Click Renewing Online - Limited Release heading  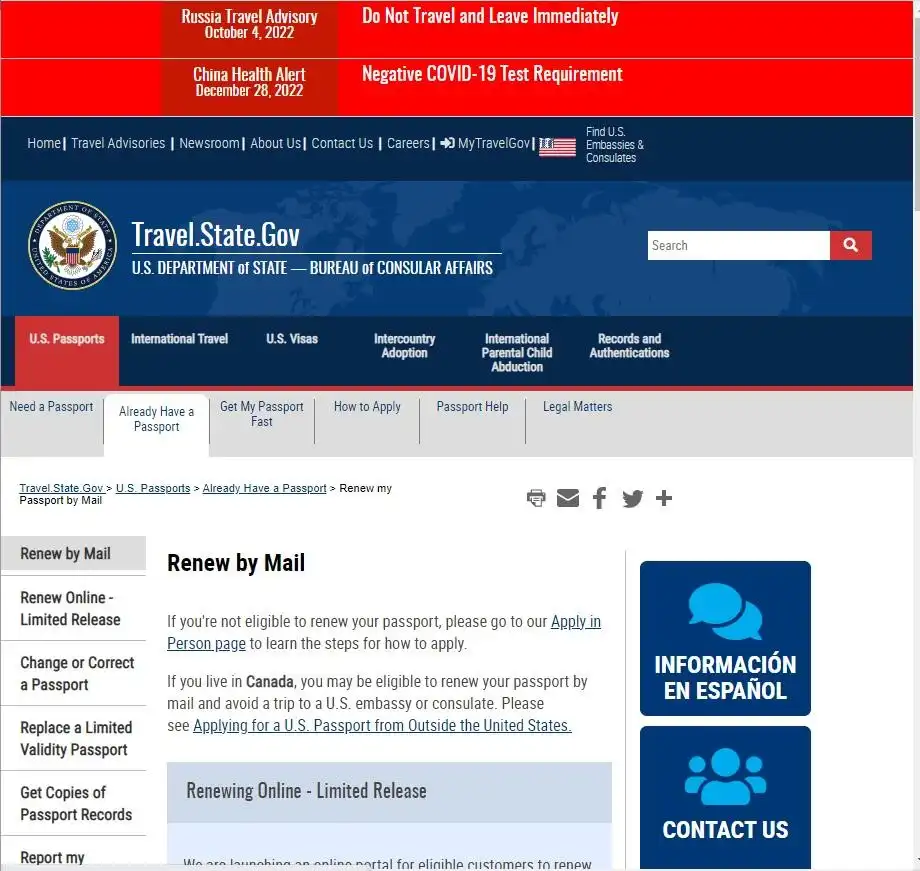coord(306,791)
